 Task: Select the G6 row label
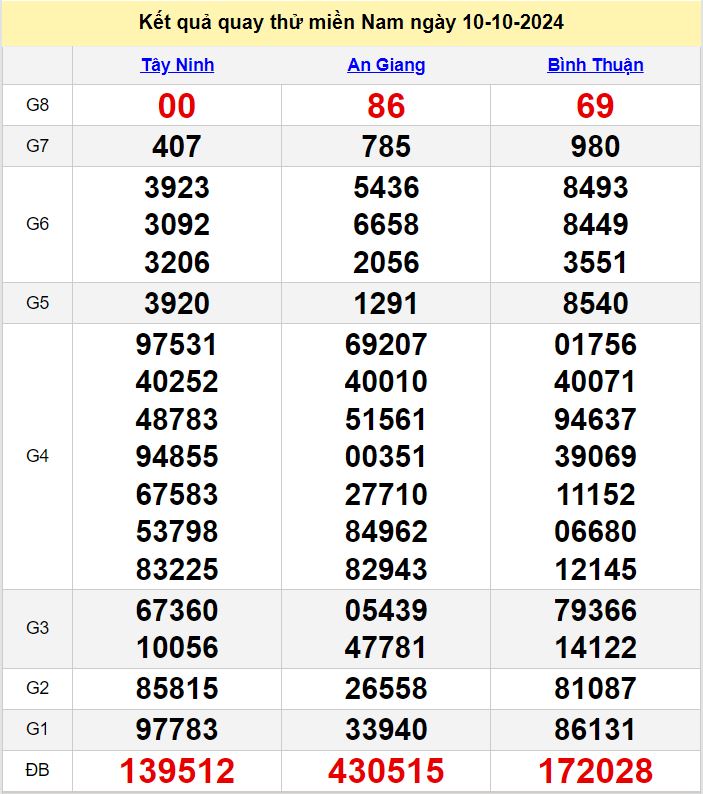(x=37, y=224)
